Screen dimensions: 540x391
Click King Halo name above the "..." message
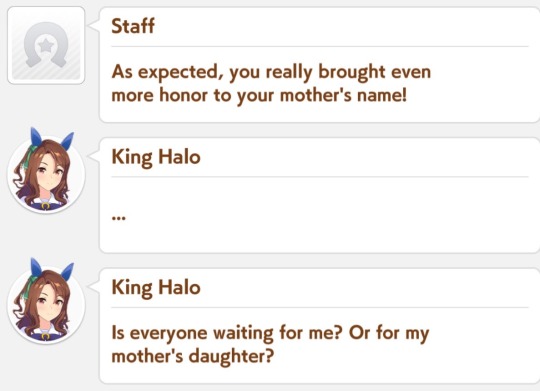pos(156,157)
